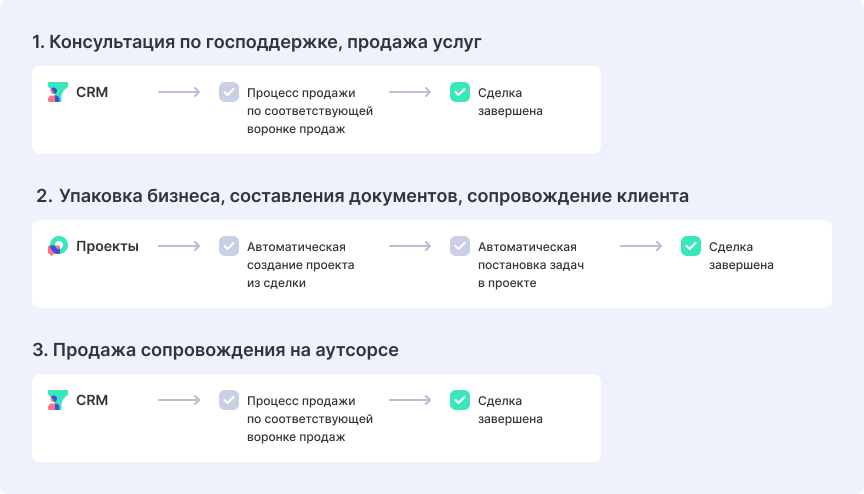
Task: Toggle the Автоматическая создание проекта checkbox
Action: (229, 247)
